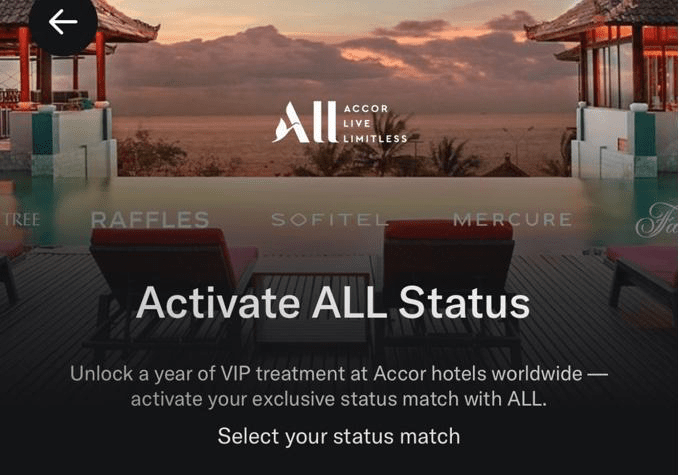Click the cut-off Fairmont script logo
This screenshot has width=679, height=475.
click(657, 220)
